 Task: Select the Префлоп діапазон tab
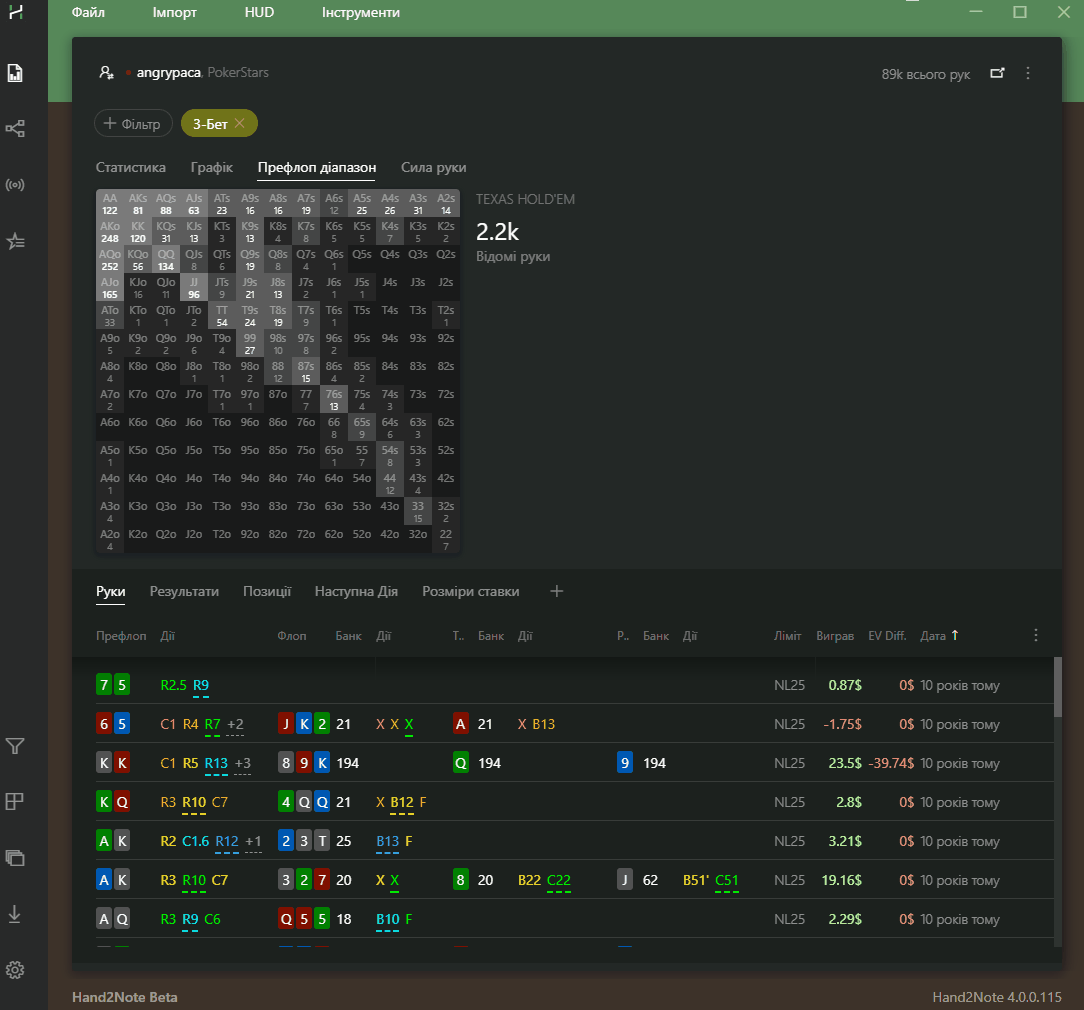coord(317,167)
